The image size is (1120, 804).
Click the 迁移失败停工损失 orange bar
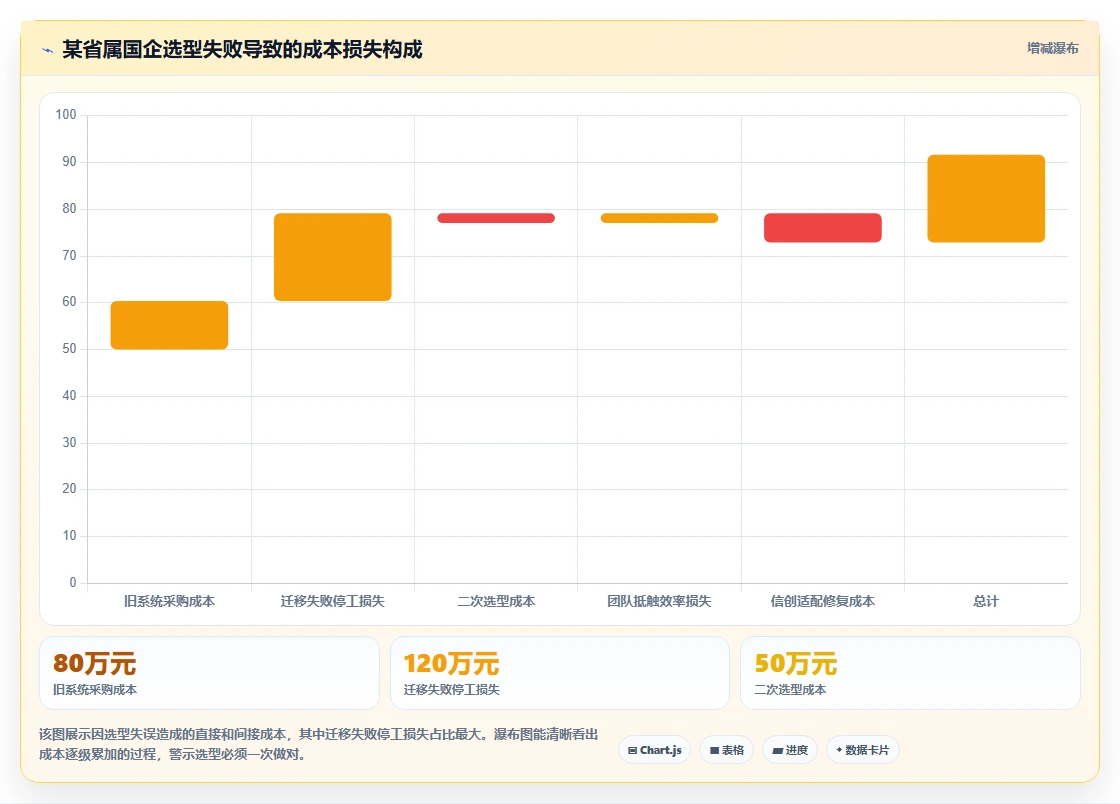[333, 257]
